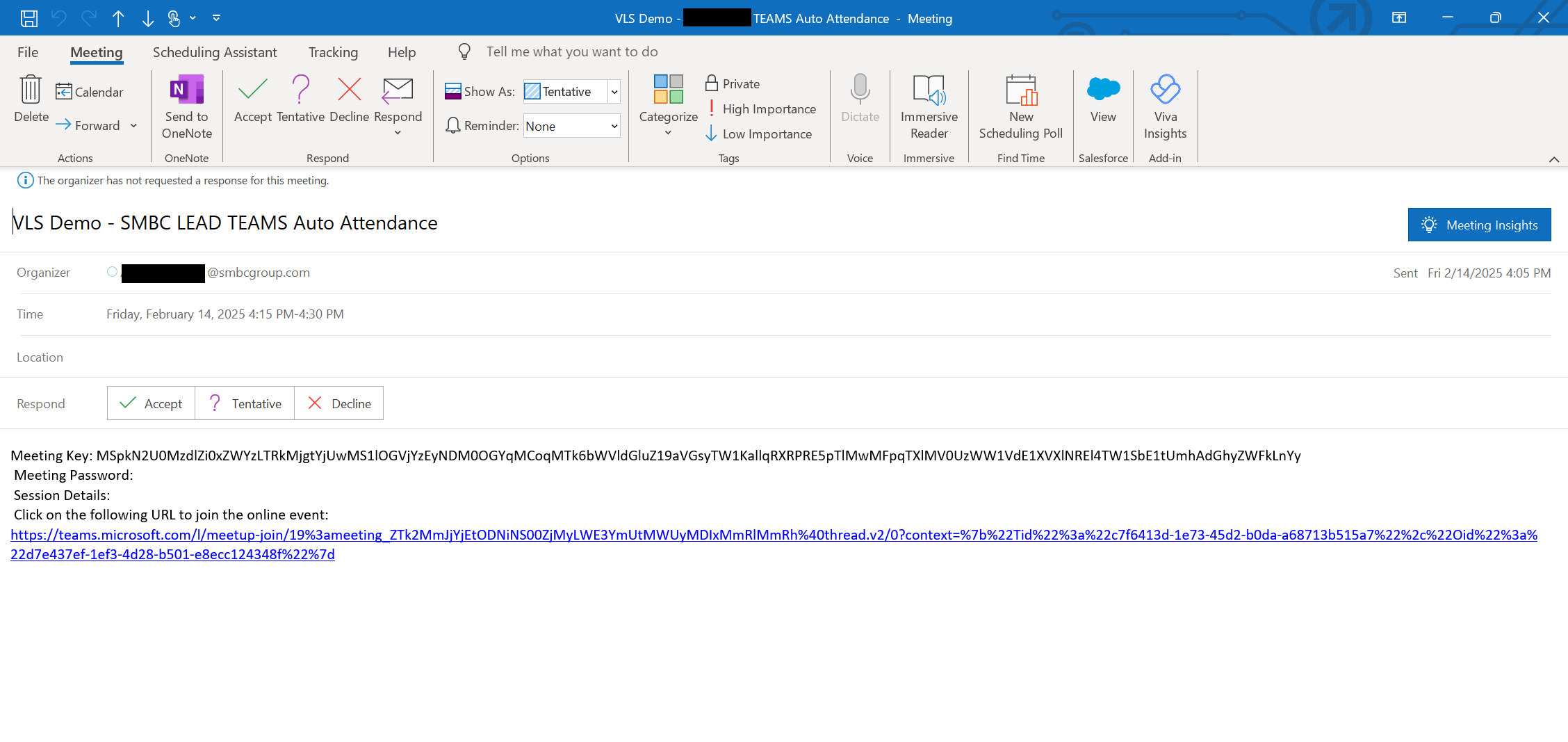Image resolution: width=1568 pixels, height=742 pixels.
Task: Collapse the ribbon with chevron
Action: tap(1553, 159)
